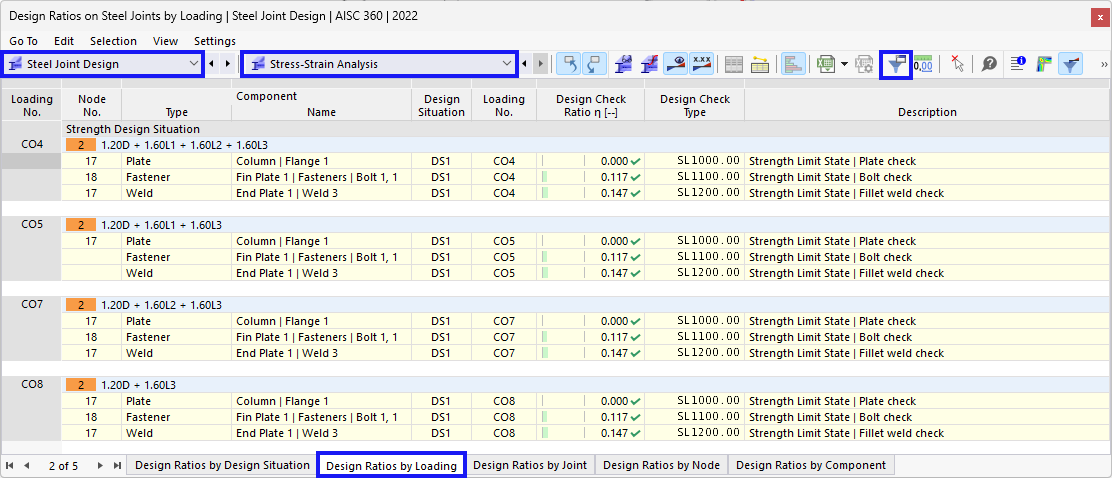
Task: Toggle the first selection-sync arrow icon
Action: 568,64
